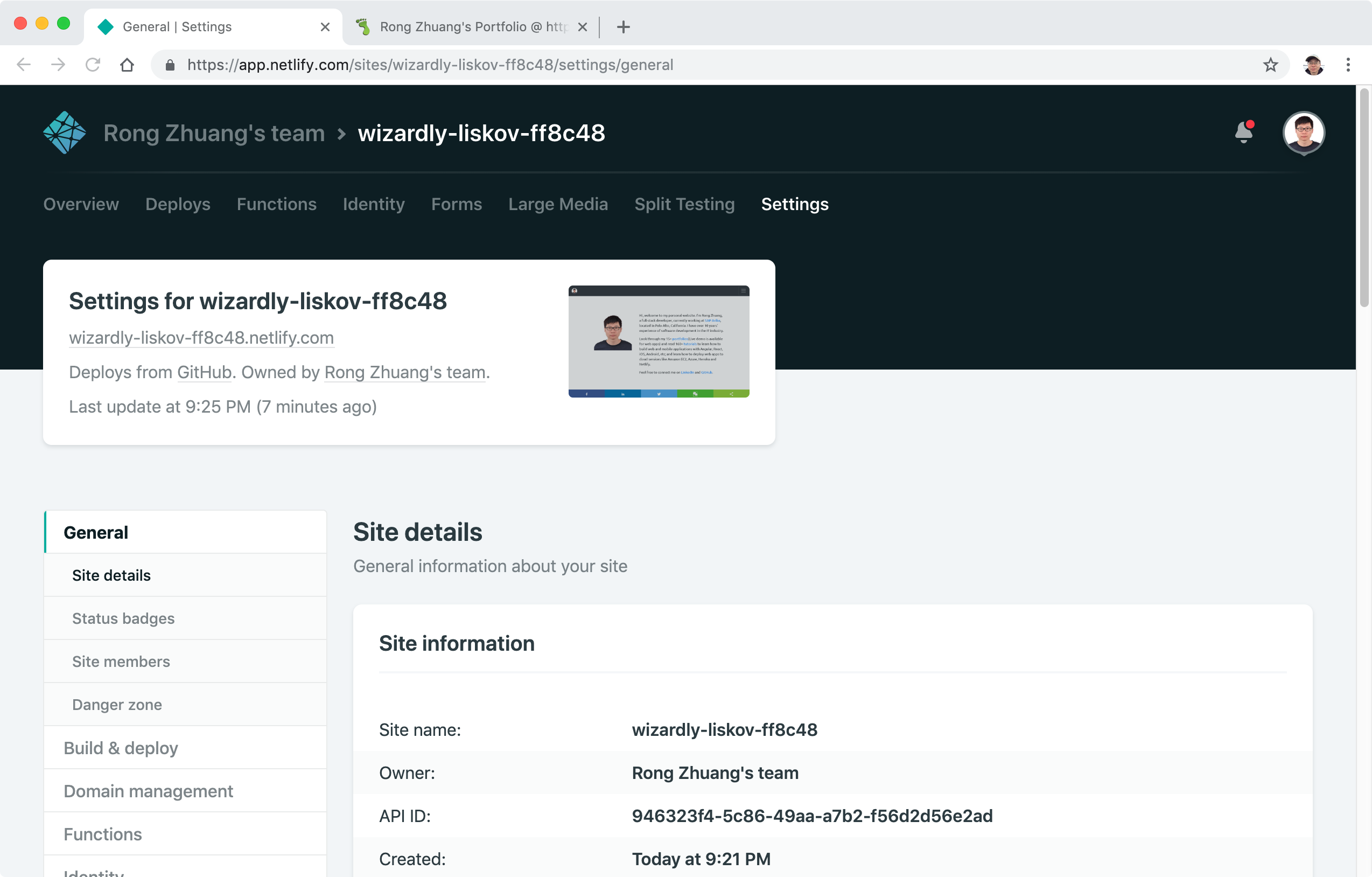Click wizardly-liskov-ff8c48 breadcrumb title
The image size is (1372, 877).
(x=481, y=133)
